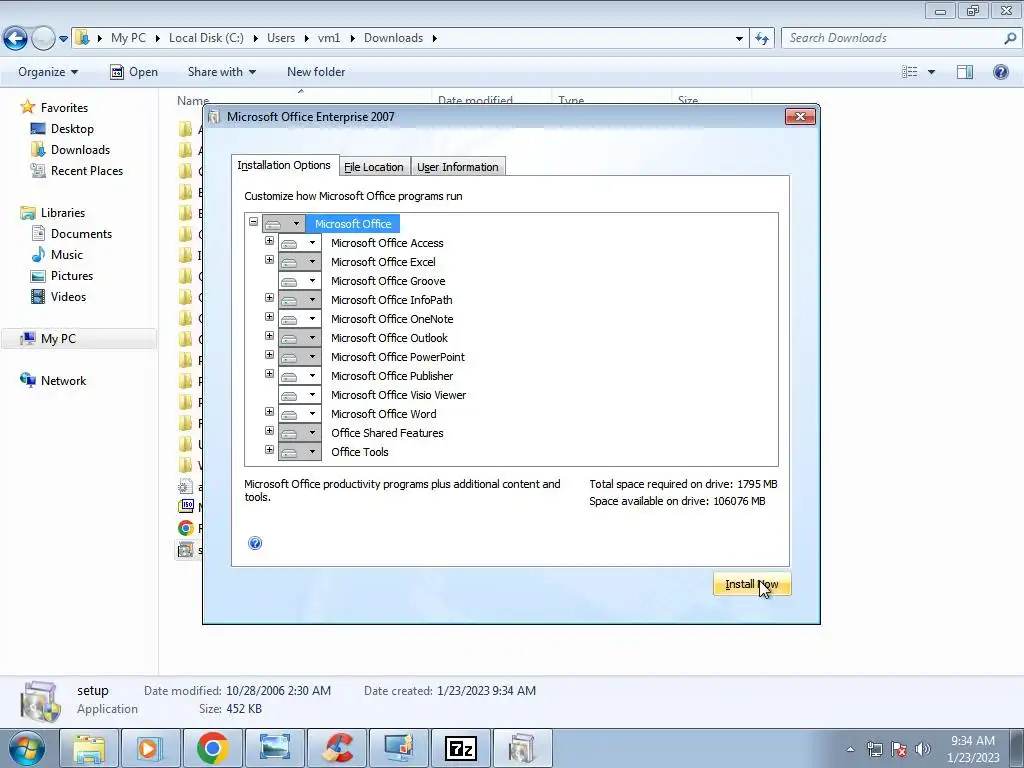Go back with Explorer back arrow

coord(16,39)
